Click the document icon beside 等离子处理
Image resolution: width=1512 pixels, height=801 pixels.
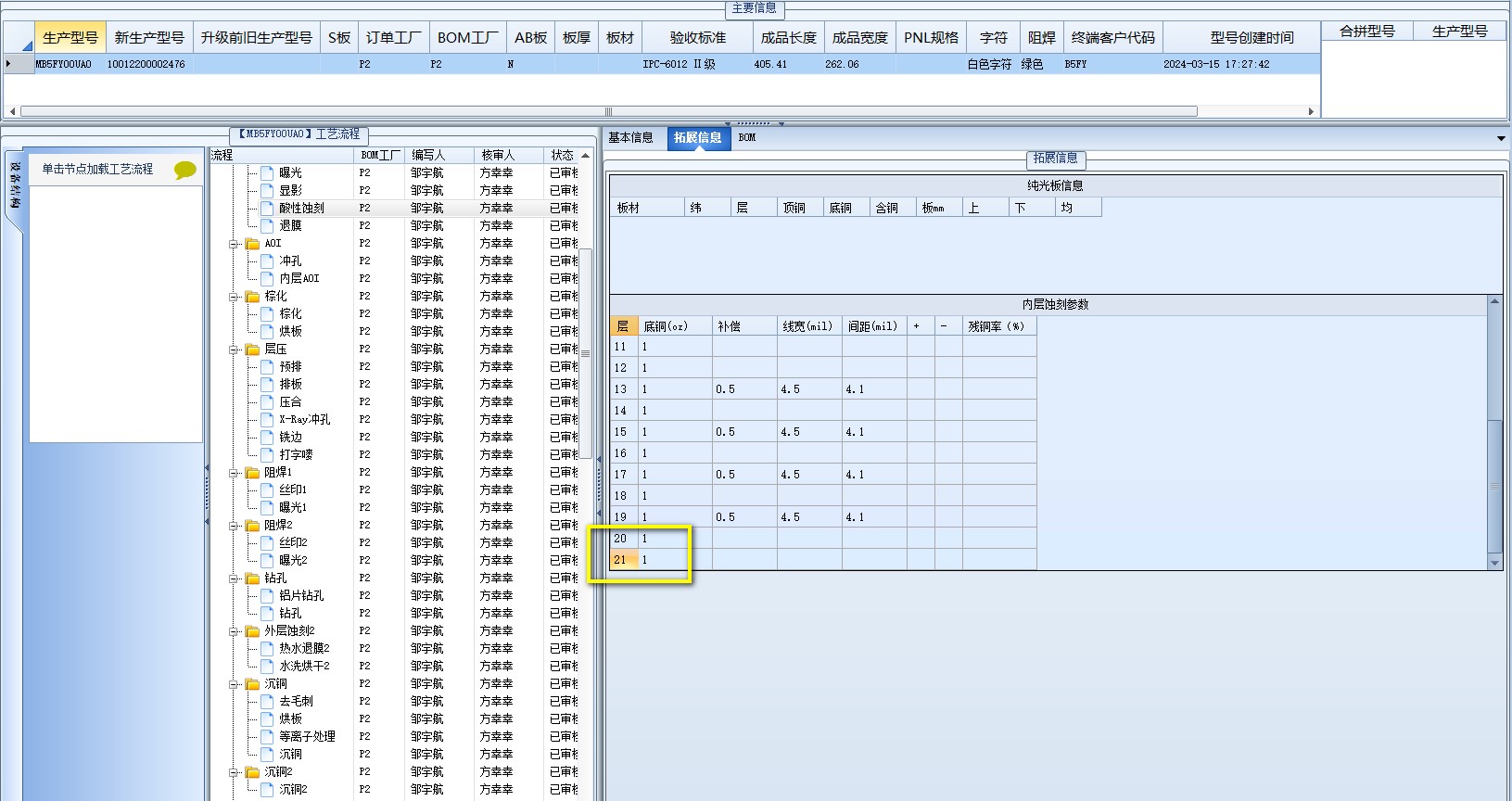267,736
